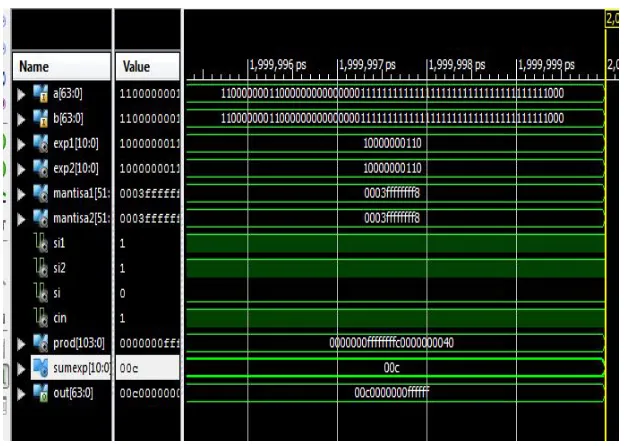Click the value 1 of cin
The width and height of the screenshot is (624, 446).
122,318
